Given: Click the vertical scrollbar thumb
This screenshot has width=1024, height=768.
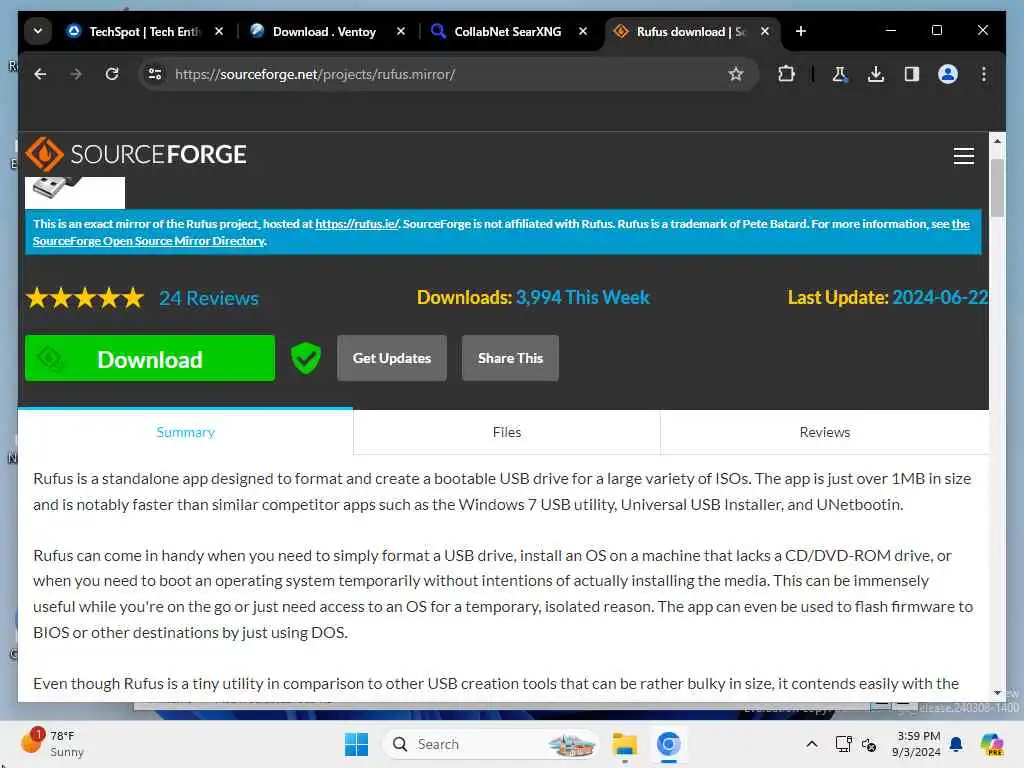Looking at the screenshot, I should (997, 187).
